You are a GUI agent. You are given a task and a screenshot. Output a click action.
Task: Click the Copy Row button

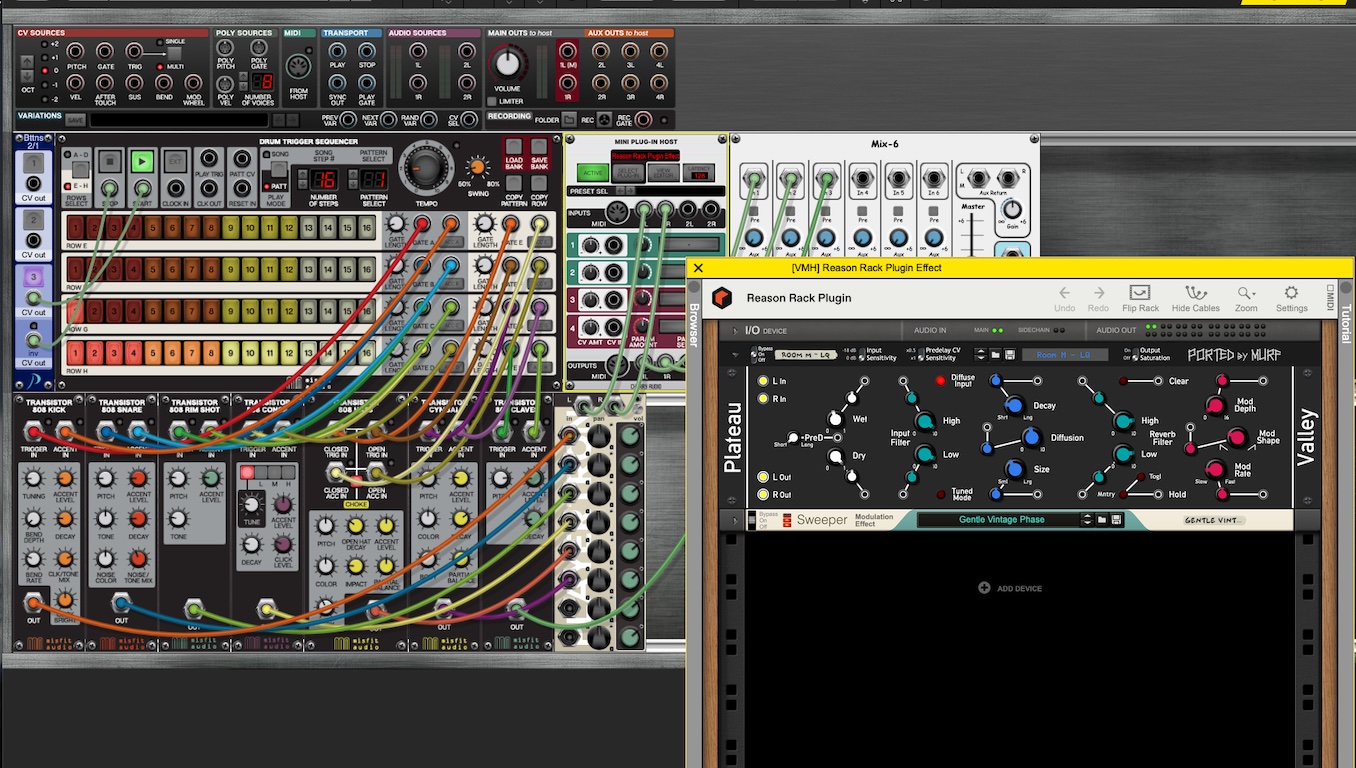click(539, 183)
